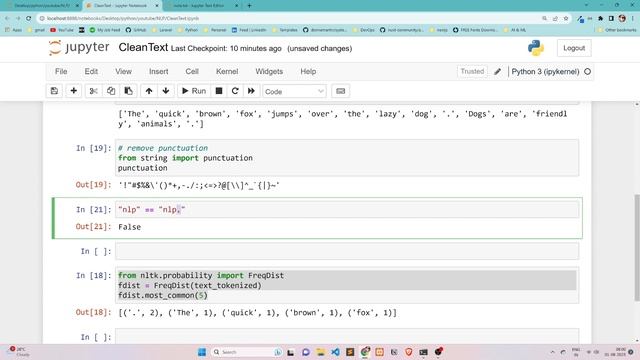Click the empty cell below Out[21]
Screen dimensions: 640x360
pos(347,251)
